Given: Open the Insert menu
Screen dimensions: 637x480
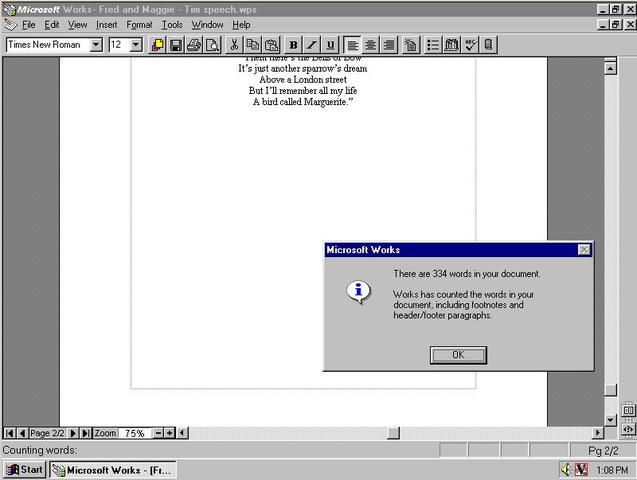Looking at the screenshot, I should tap(107, 25).
